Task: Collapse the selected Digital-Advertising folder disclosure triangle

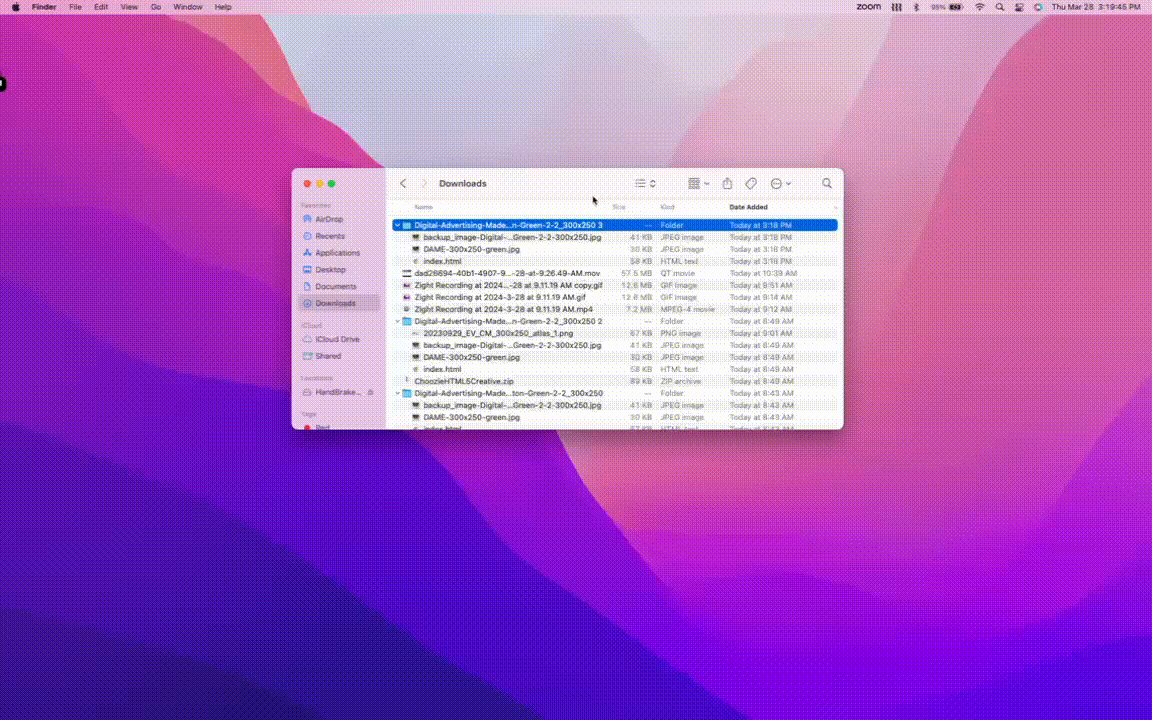Action: [x=397, y=225]
